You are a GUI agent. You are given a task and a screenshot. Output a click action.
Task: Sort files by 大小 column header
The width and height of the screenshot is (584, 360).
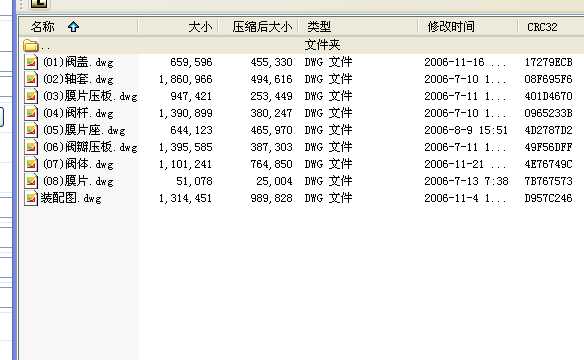pyautogui.click(x=178, y=26)
